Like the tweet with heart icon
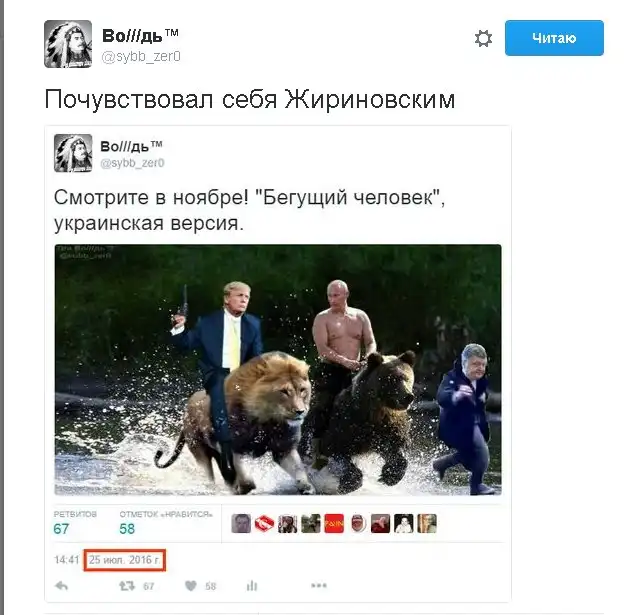The image size is (624, 615). [191, 586]
